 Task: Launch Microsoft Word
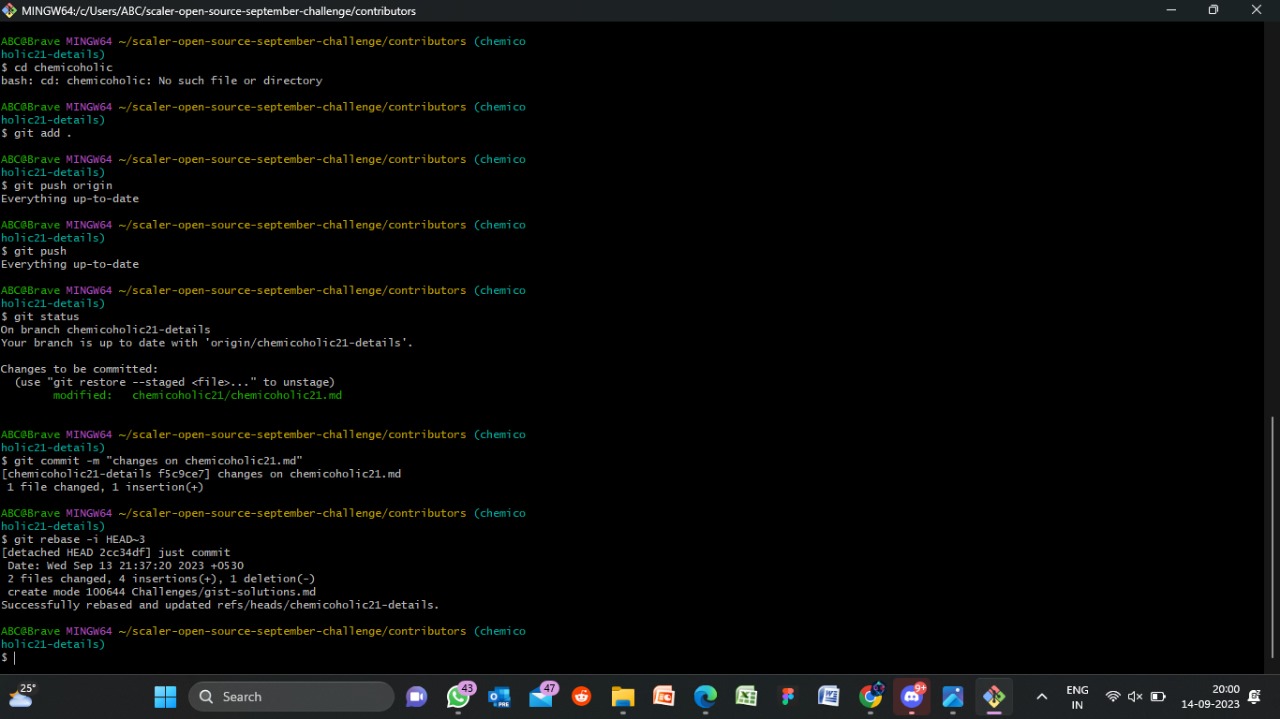(x=829, y=696)
